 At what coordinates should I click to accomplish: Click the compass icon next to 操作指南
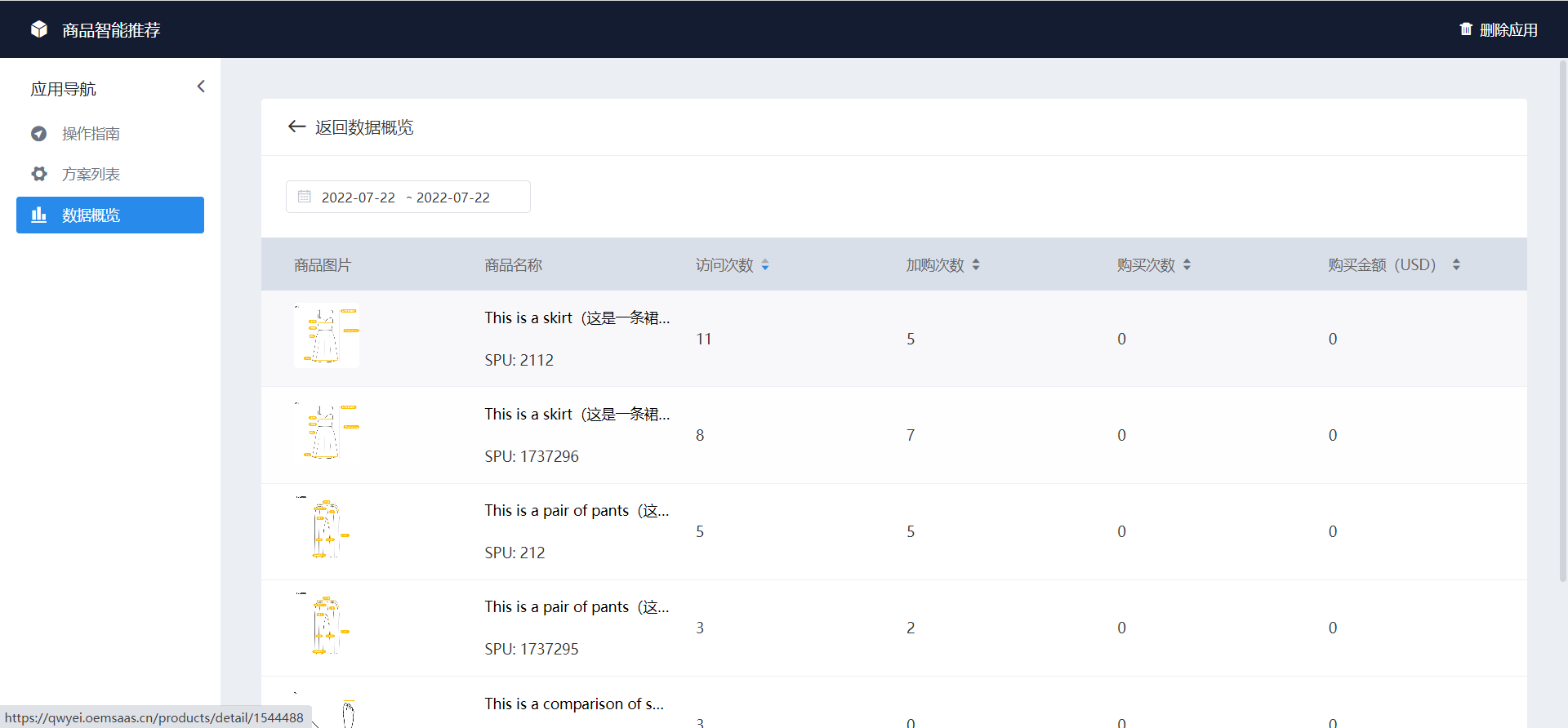[38, 134]
